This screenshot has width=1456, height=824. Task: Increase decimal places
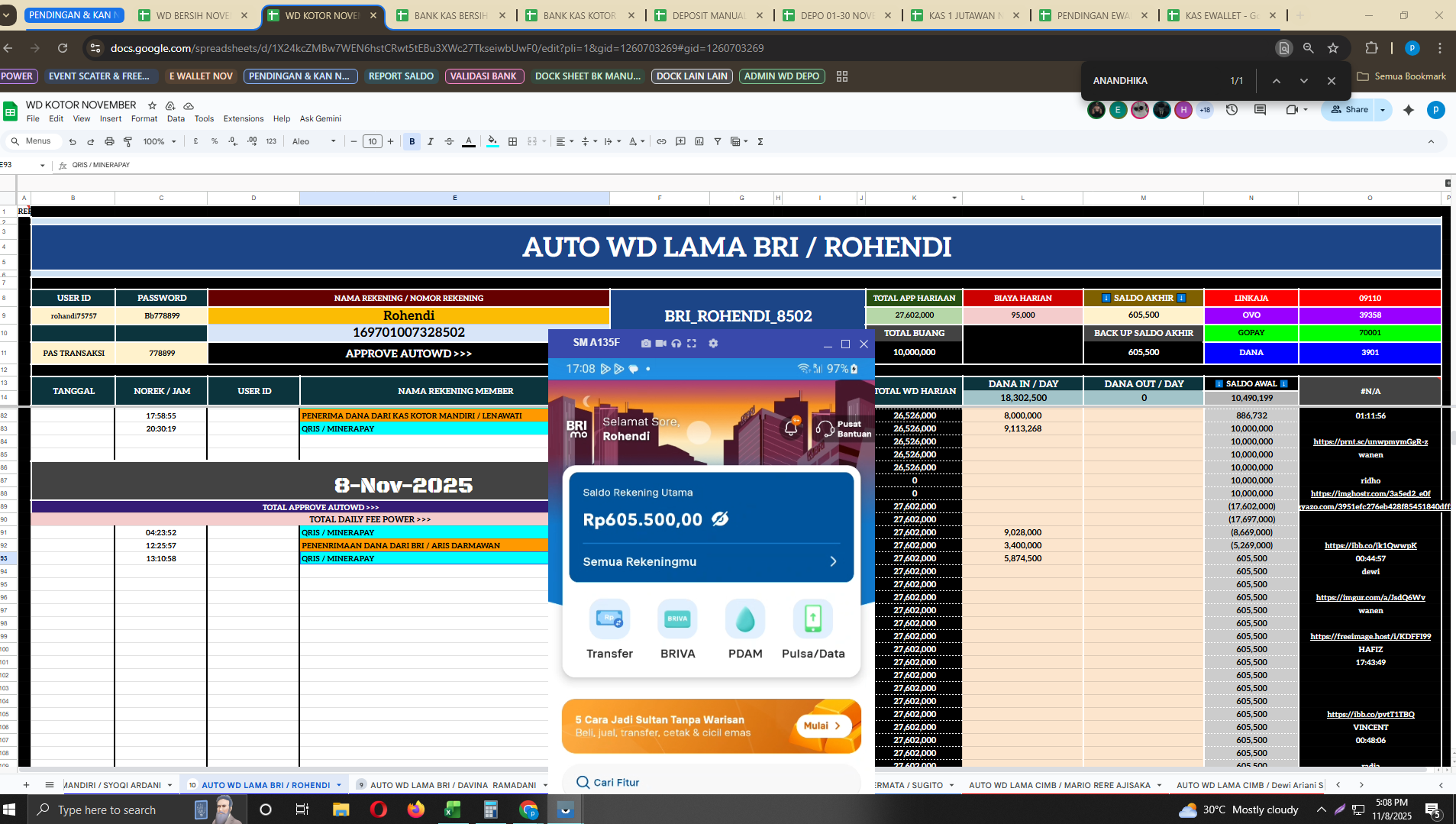coord(252,141)
